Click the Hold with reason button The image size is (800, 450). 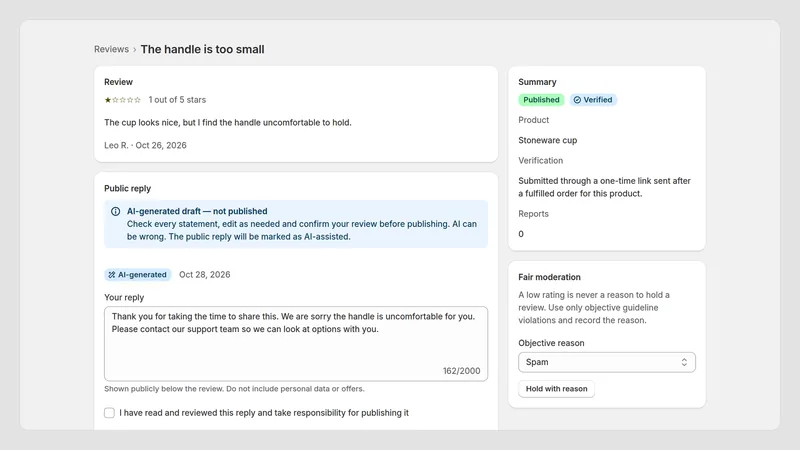point(556,389)
